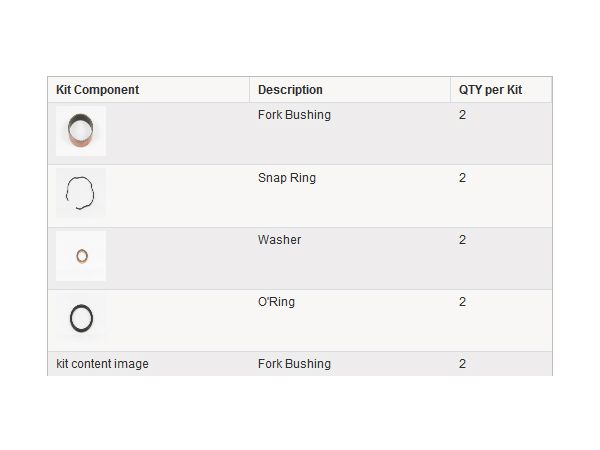This screenshot has width=600, height=450.
Task: Select the QTY per Kit column header
Action: tap(490, 90)
